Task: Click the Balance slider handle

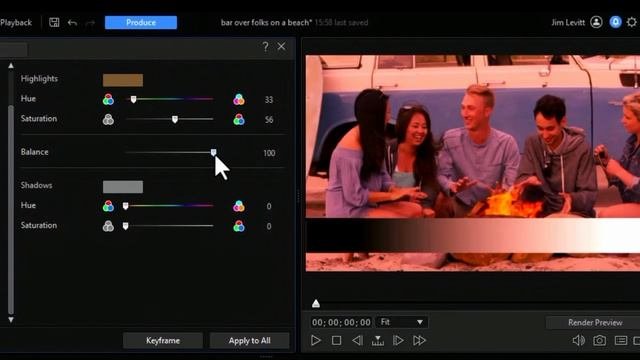Action: [x=213, y=153]
